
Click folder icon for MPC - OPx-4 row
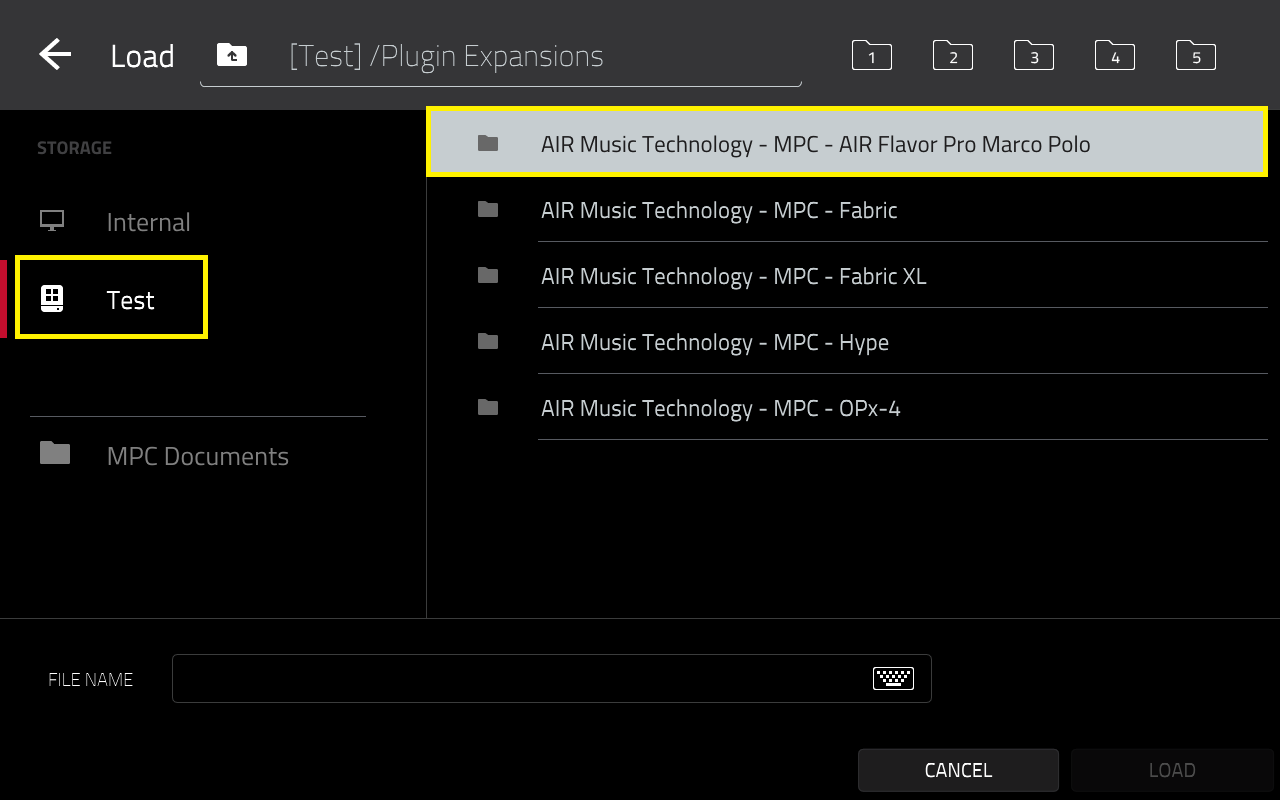[x=488, y=407]
